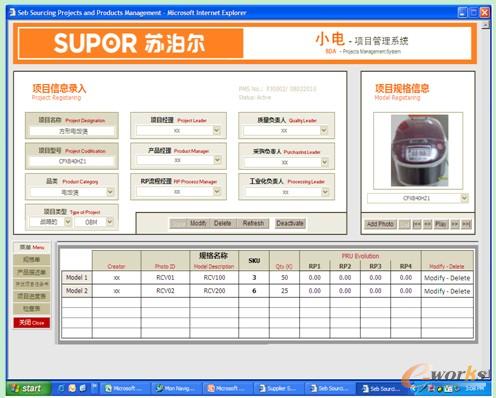Open Supplier taskbar window item
Viewport: 496px width, 398px height.
[278, 388]
